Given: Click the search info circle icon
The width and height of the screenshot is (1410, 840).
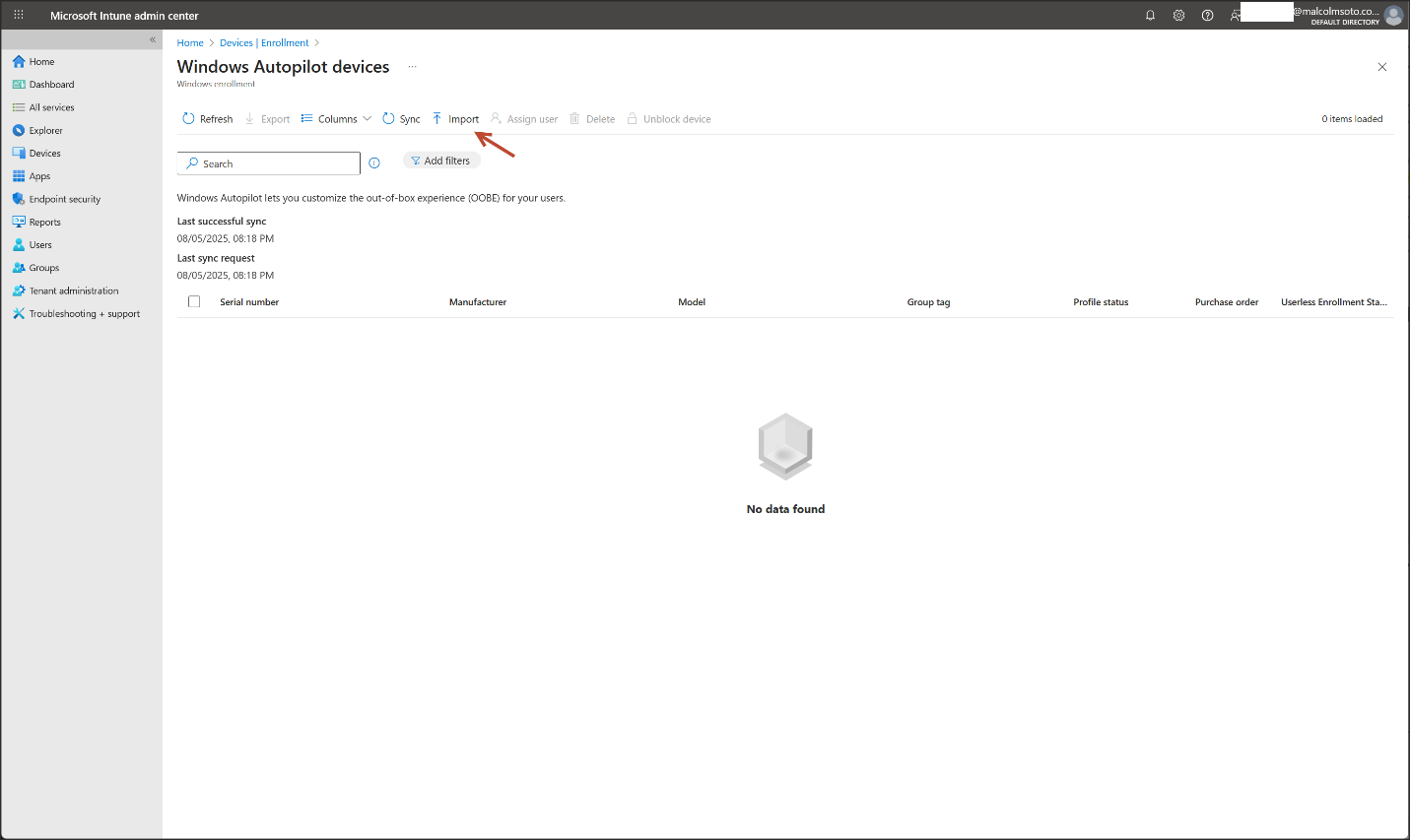Looking at the screenshot, I should click(x=374, y=163).
